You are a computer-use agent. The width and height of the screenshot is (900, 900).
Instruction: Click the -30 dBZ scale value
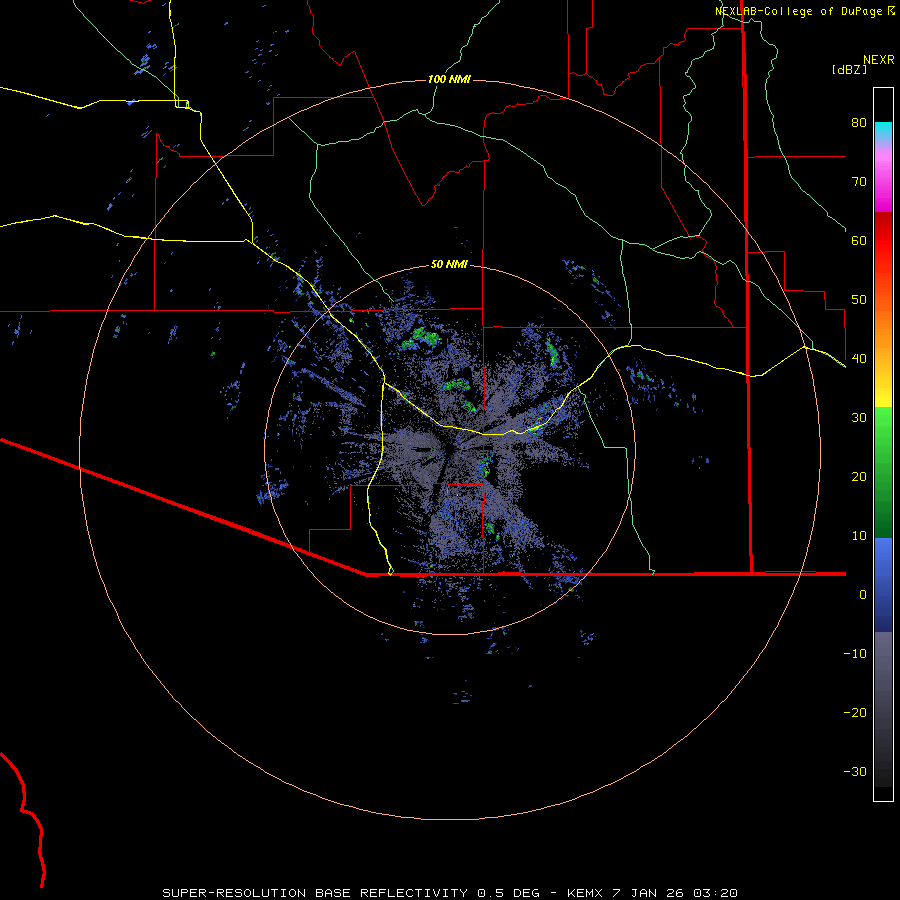pyautogui.click(x=855, y=771)
